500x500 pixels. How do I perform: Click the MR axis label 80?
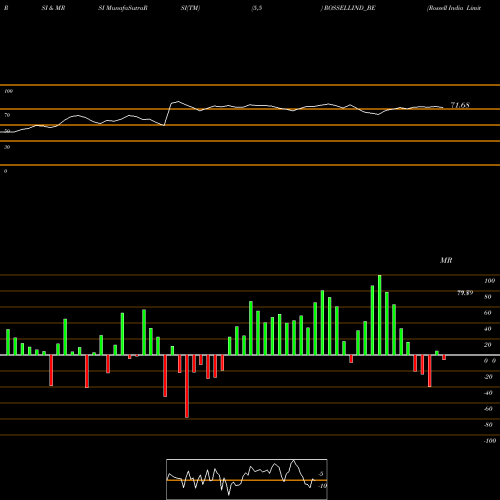488,297
